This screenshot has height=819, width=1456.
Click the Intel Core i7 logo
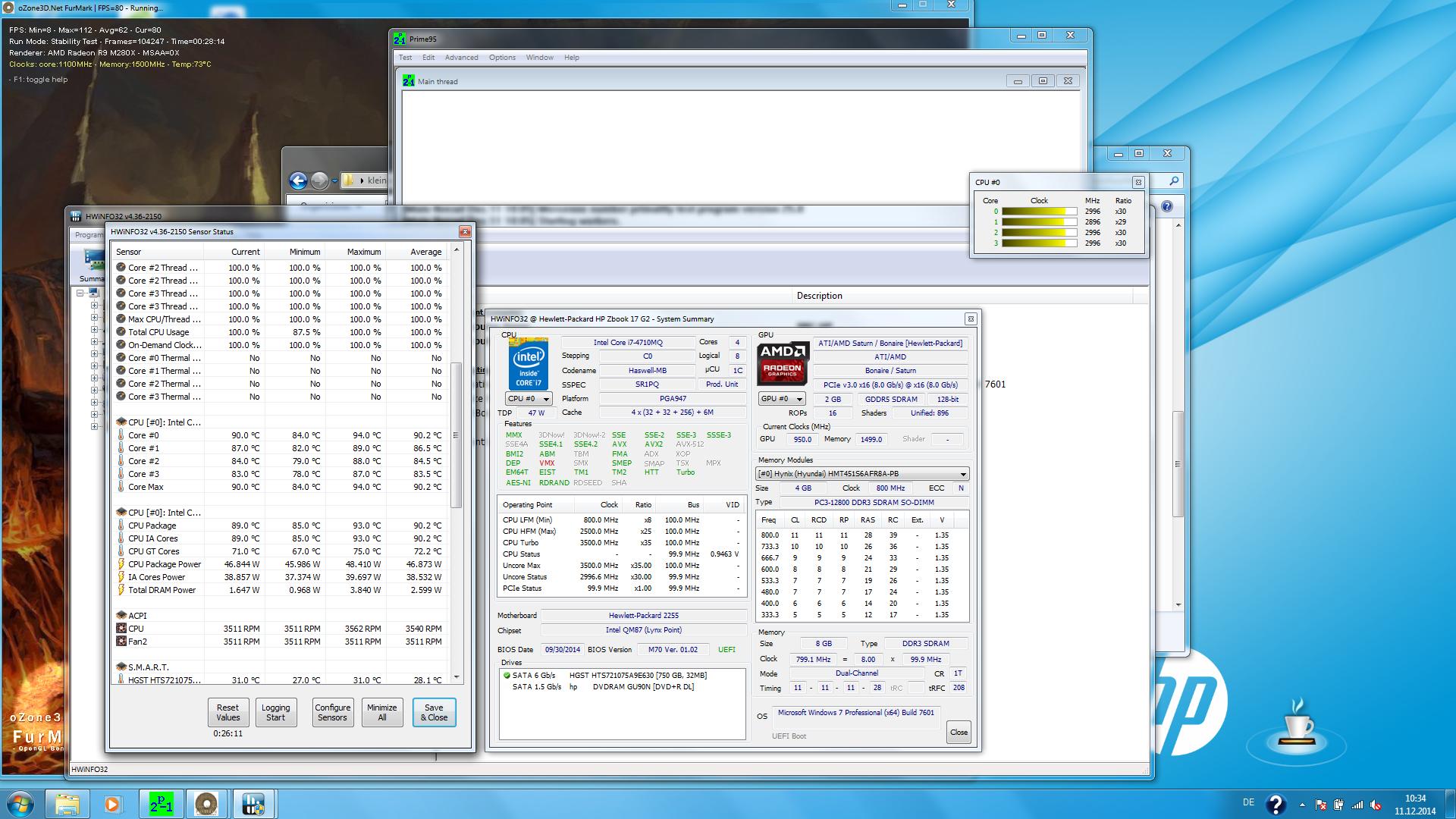coord(528,364)
